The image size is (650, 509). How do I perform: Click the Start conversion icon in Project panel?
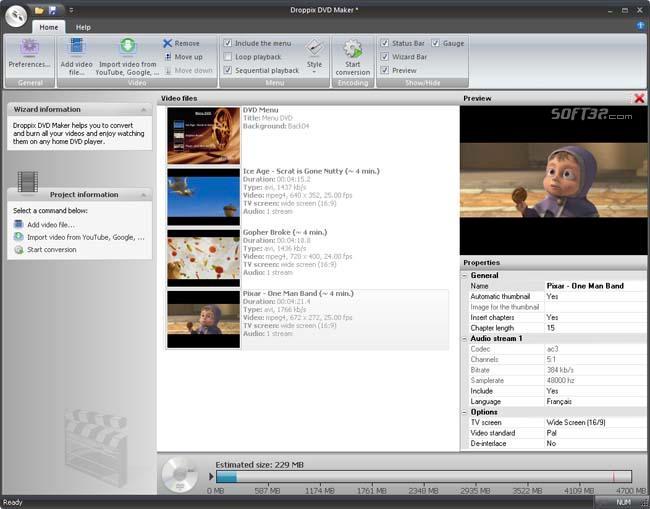(18, 250)
